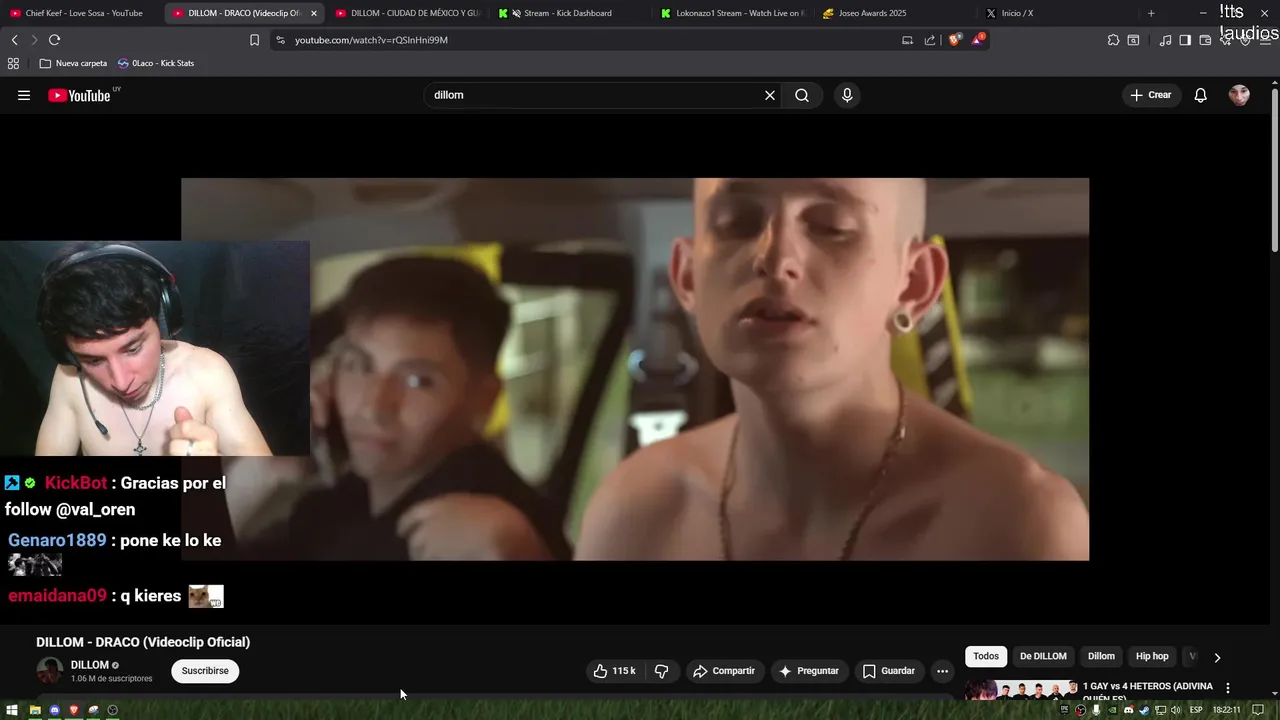
Task: Open the tab search icon beside extensions
Action: [x=1133, y=40]
